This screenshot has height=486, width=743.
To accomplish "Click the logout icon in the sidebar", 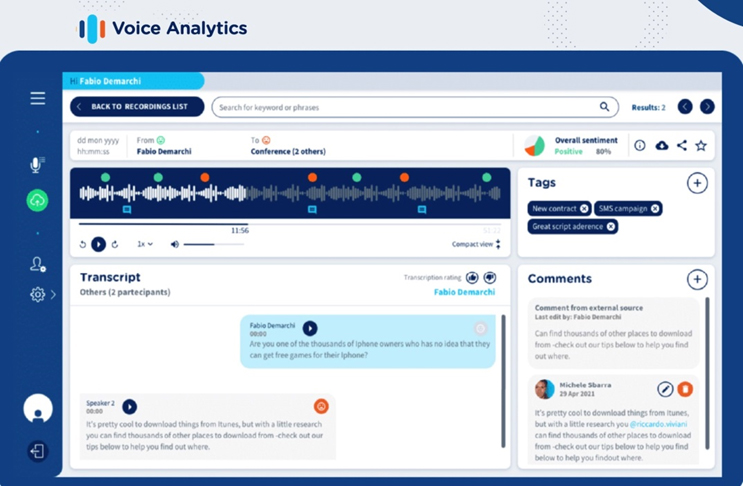I will 37,451.
